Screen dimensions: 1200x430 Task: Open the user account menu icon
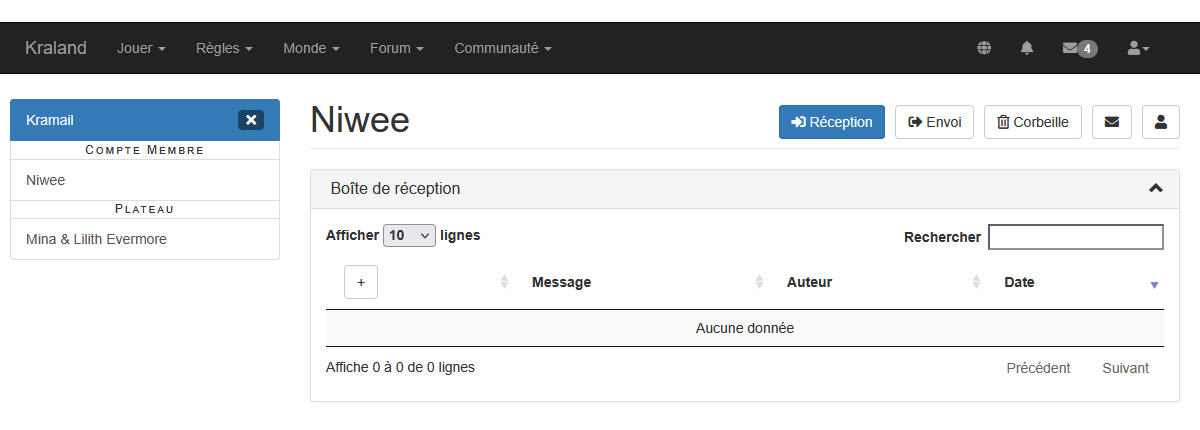click(x=1138, y=48)
